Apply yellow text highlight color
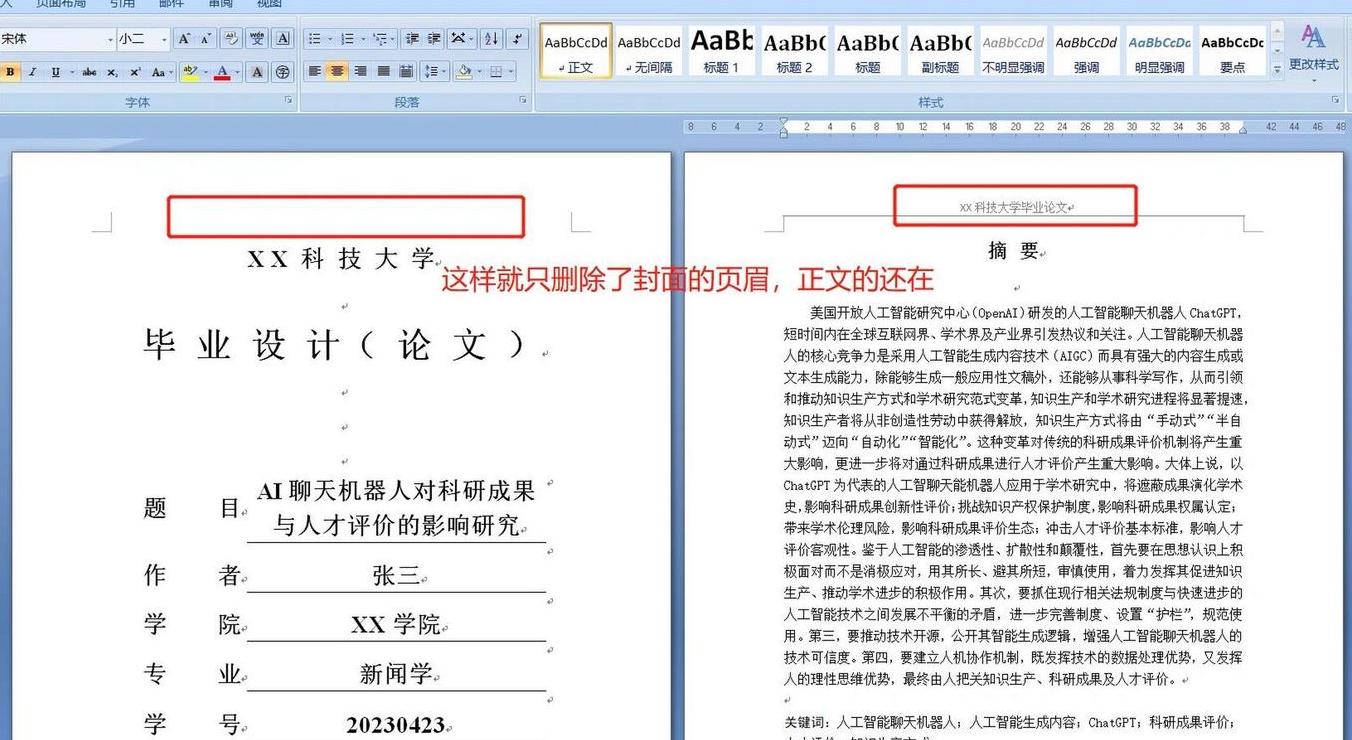The height and width of the screenshot is (740, 1352). (x=190, y=72)
